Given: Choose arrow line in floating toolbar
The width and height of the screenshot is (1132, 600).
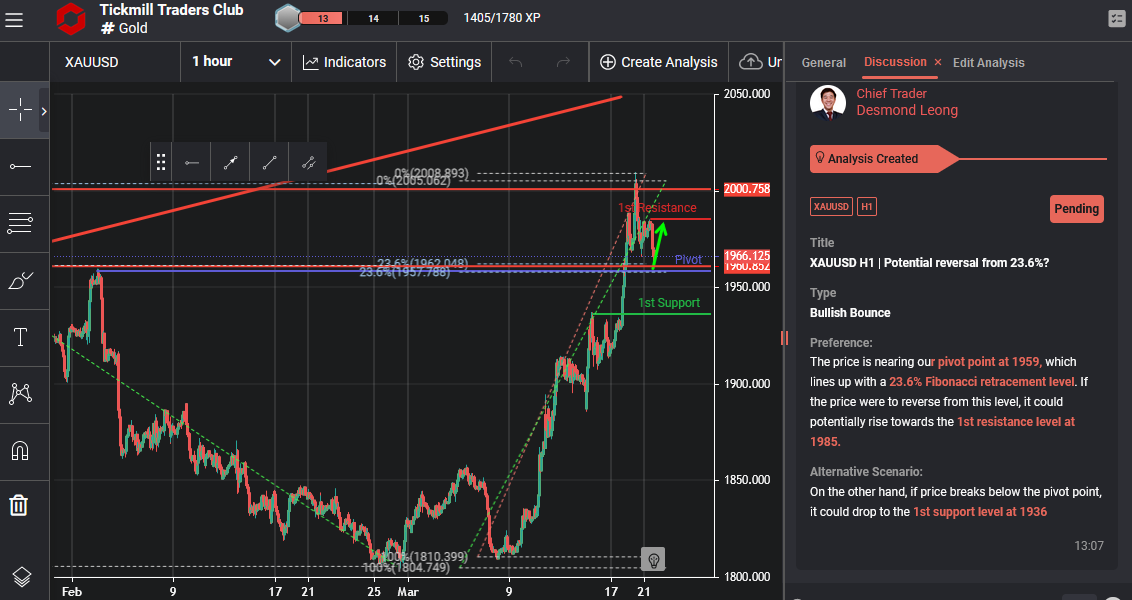Looking at the screenshot, I should [x=230, y=162].
